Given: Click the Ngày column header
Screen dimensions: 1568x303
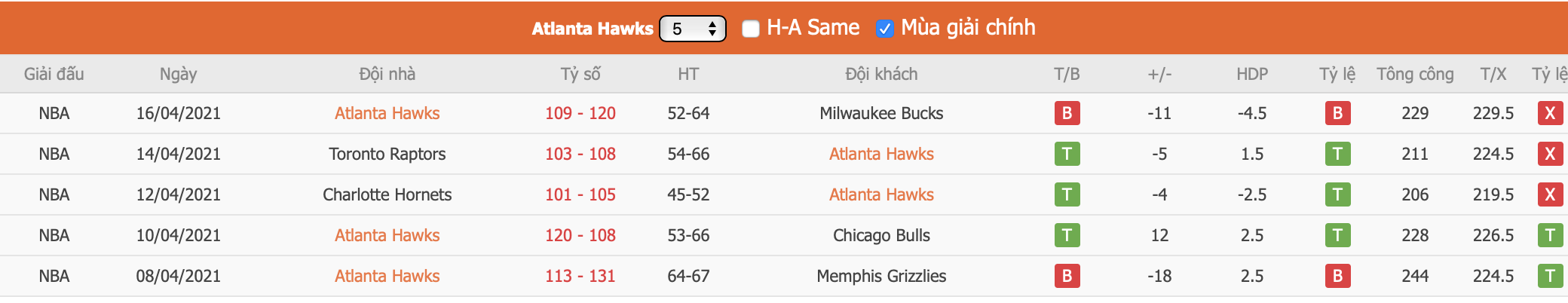Looking at the screenshot, I should coord(178,74).
